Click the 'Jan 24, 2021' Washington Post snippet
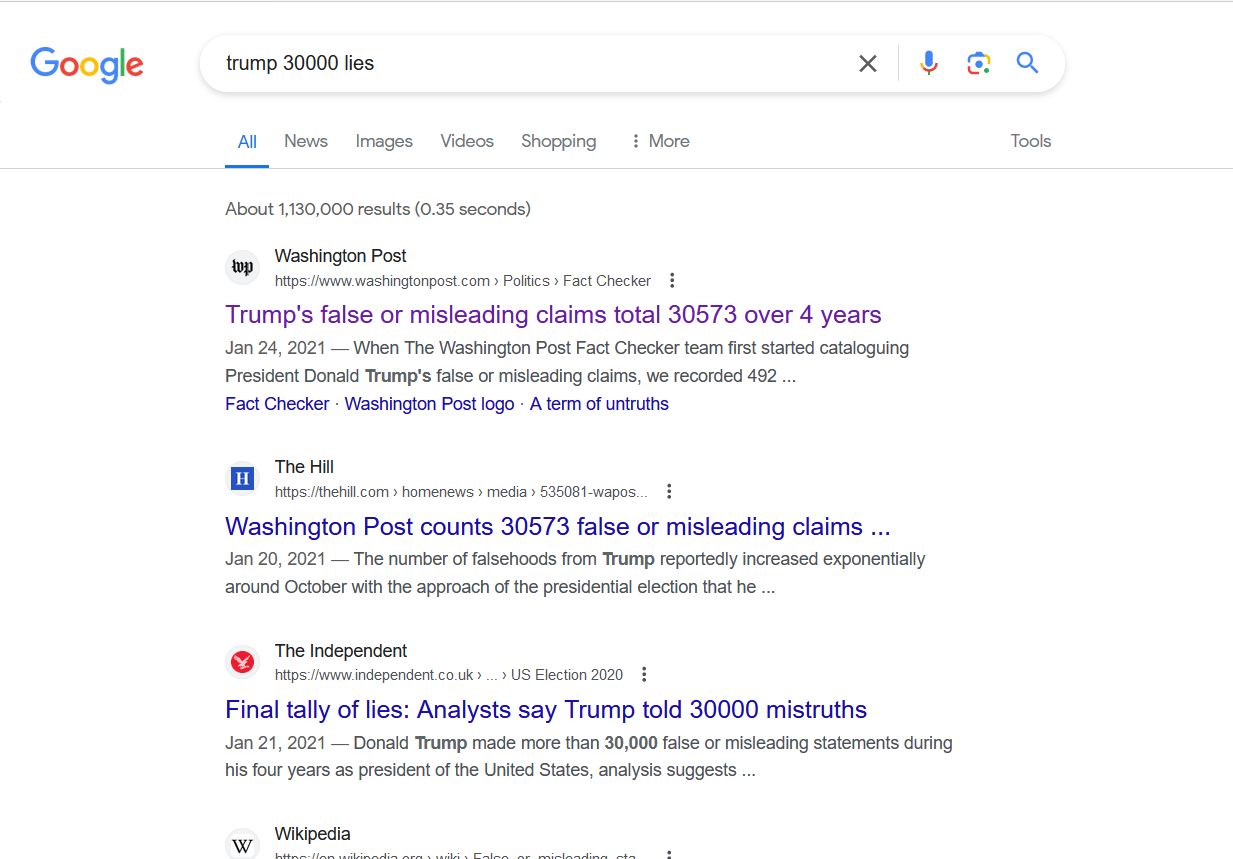The image size is (1233, 859). [567, 363]
